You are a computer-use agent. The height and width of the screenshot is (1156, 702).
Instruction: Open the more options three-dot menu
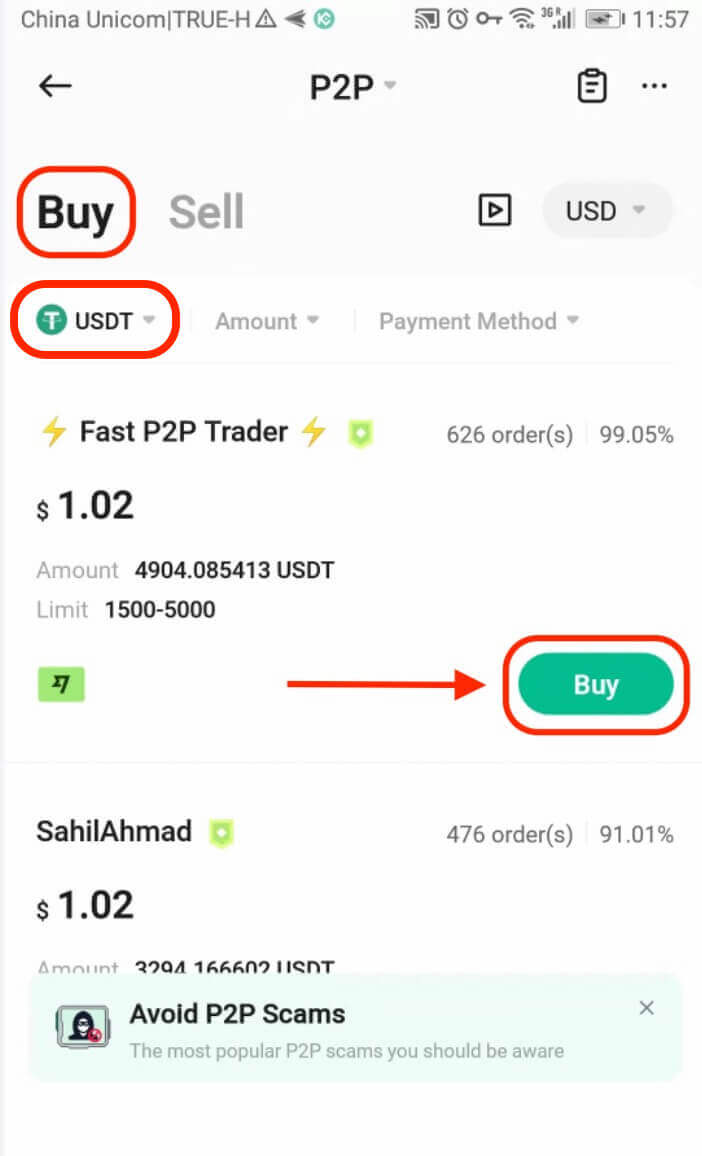point(655,86)
